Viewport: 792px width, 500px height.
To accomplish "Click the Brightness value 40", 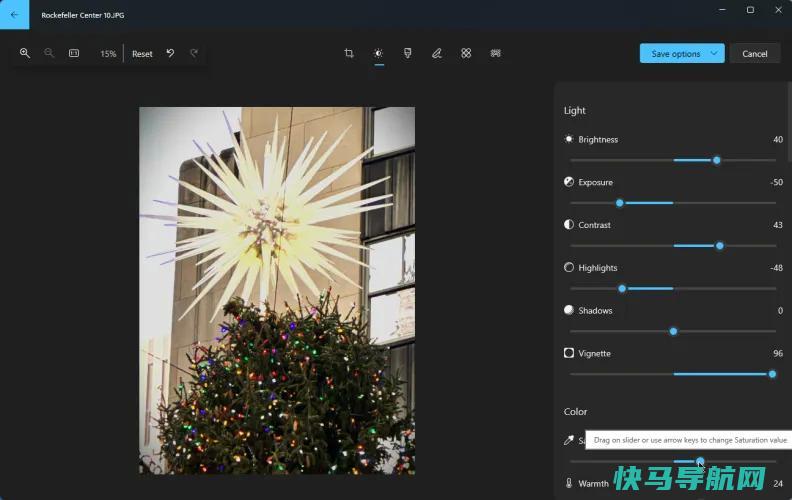I will click(778, 139).
